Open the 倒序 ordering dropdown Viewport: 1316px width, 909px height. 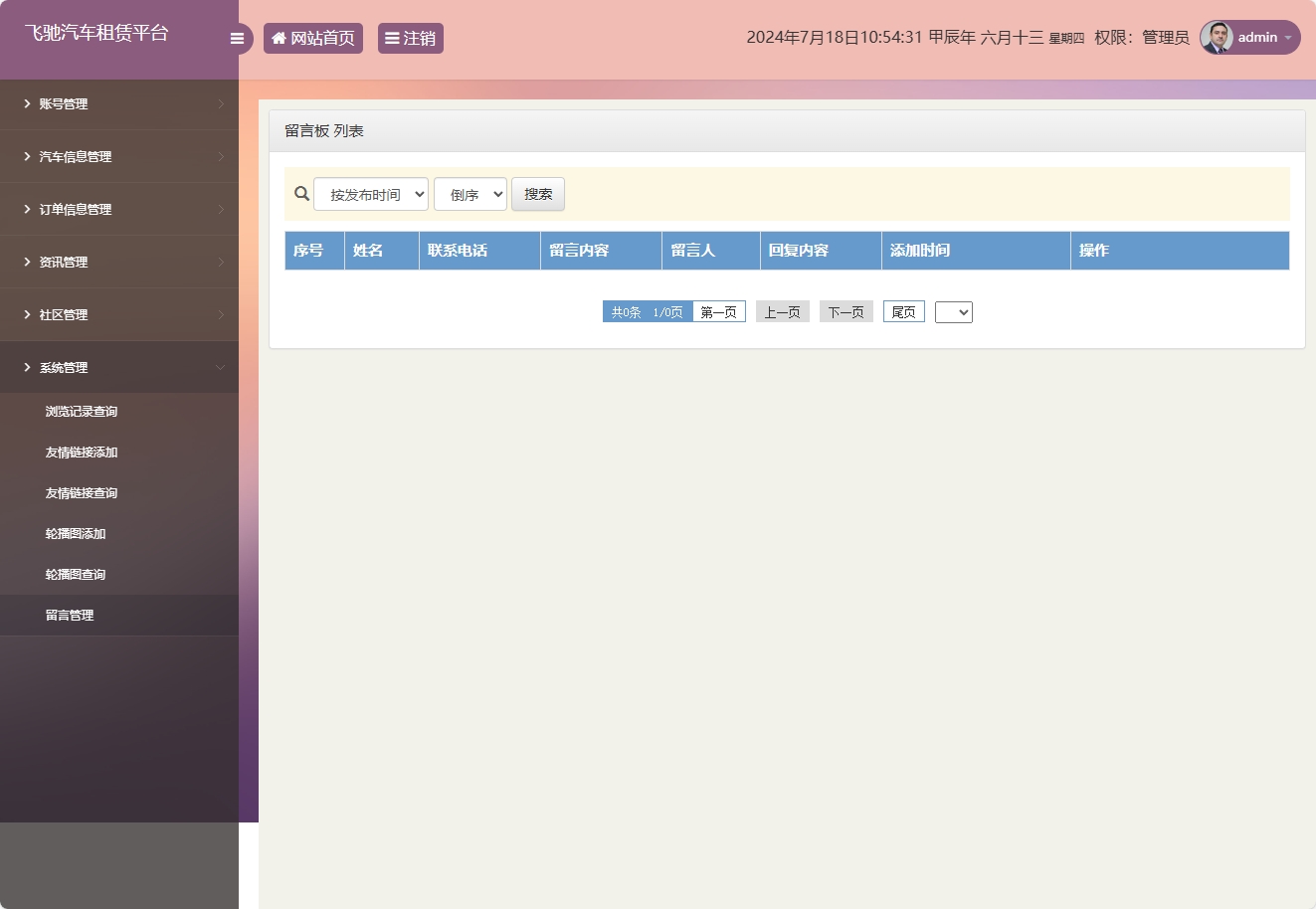click(x=470, y=194)
